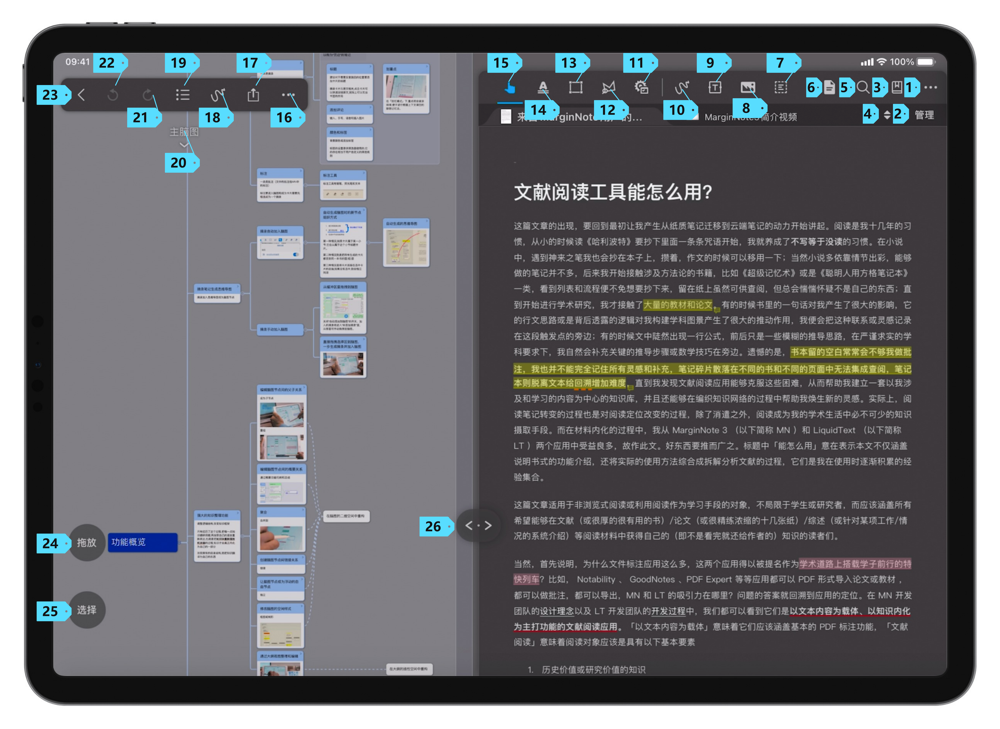Expand the 主脑图 title dropdown

point(184,144)
